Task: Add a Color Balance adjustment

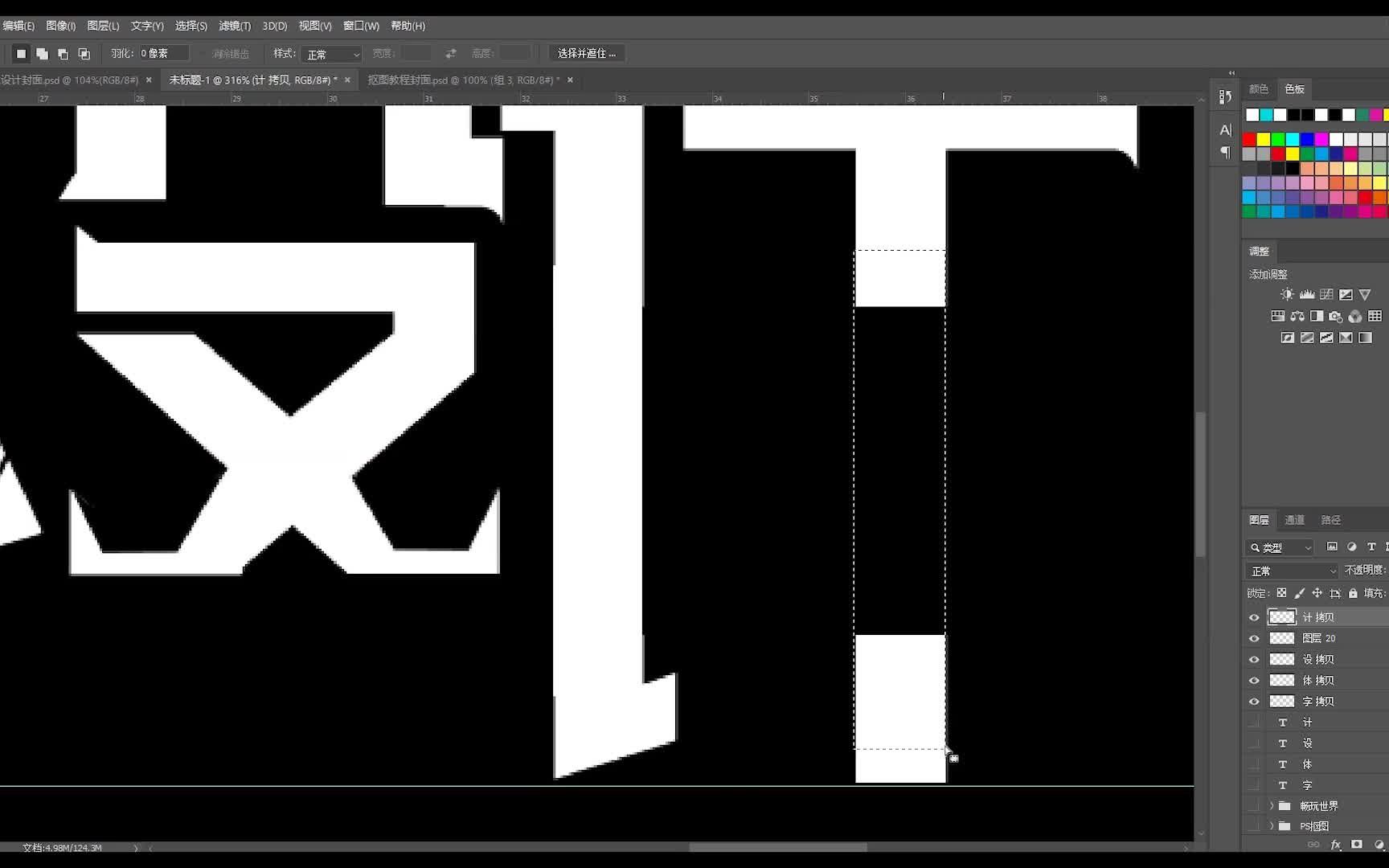Action: 1297,316
